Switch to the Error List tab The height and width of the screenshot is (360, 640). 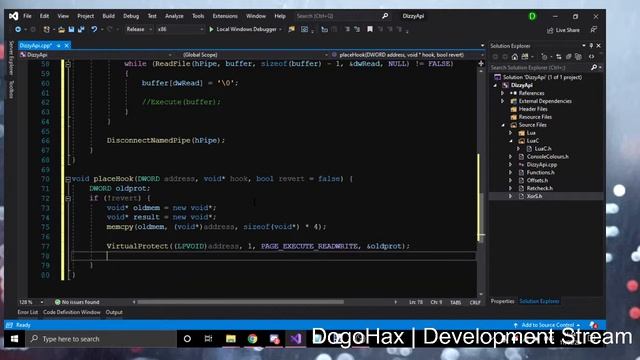(27, 312)
